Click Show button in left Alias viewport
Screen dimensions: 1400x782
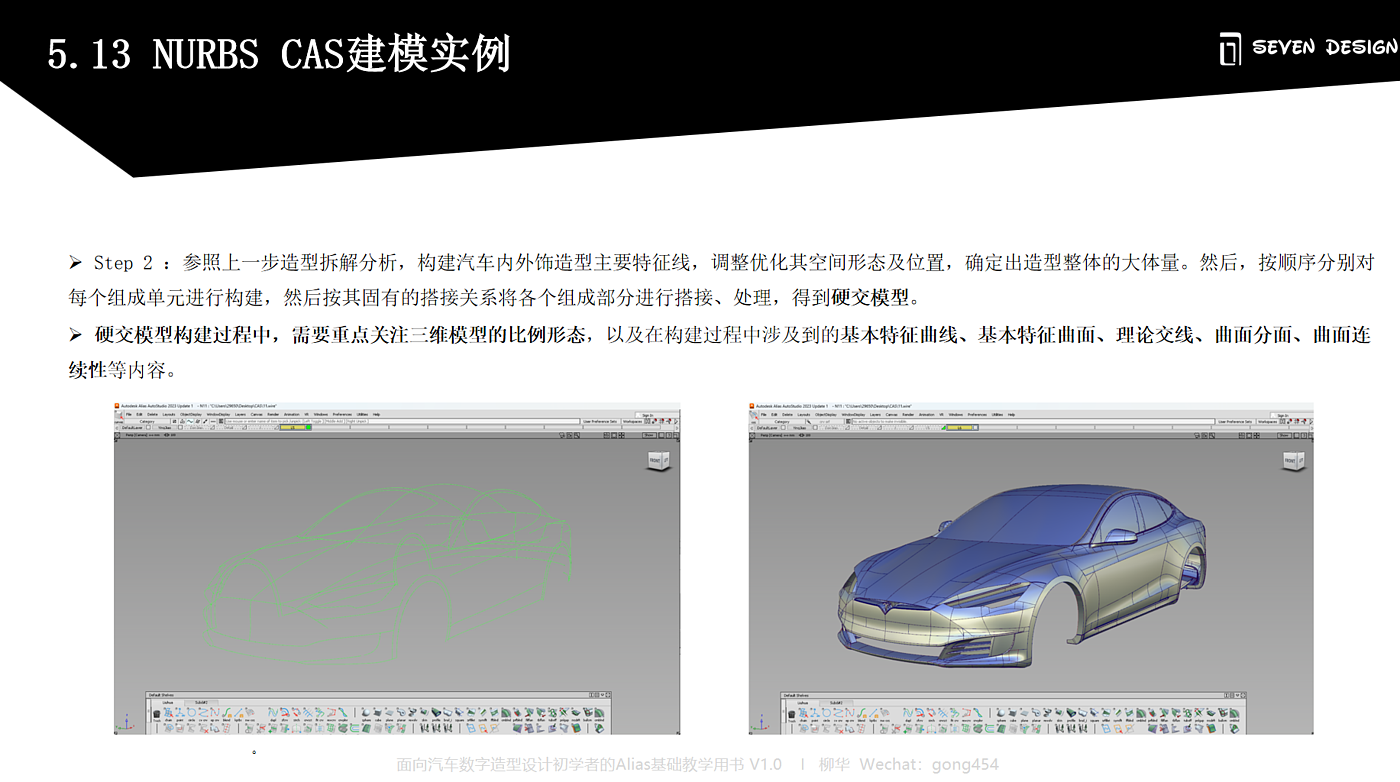[x=649, y=435]
